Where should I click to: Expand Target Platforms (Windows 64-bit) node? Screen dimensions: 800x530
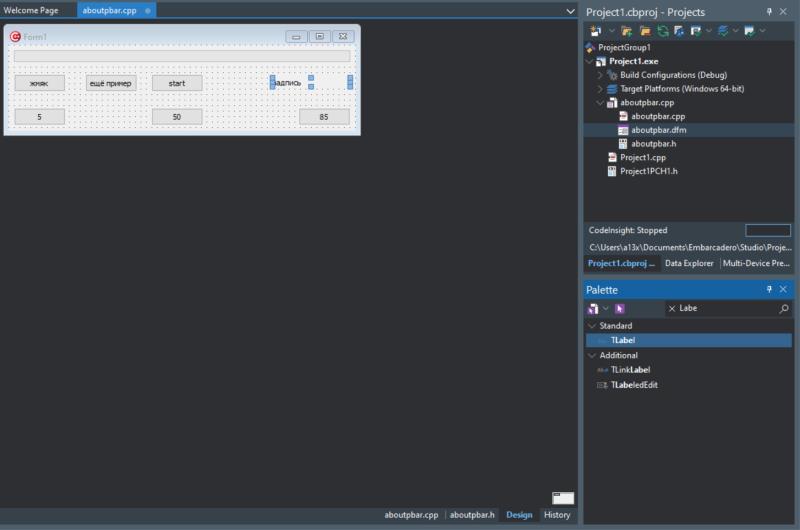pos(600,89)
